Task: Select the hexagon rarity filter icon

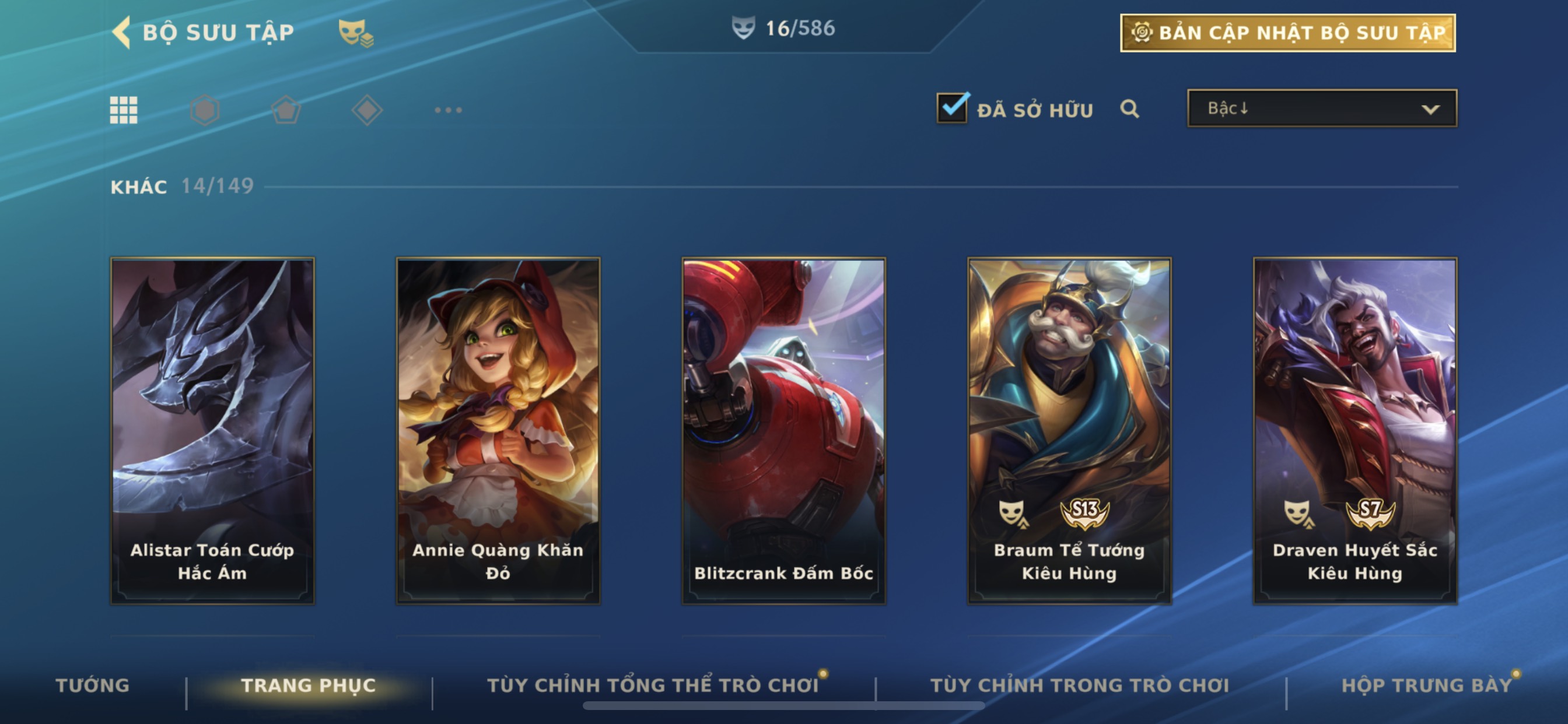Action: pos(205,110)
